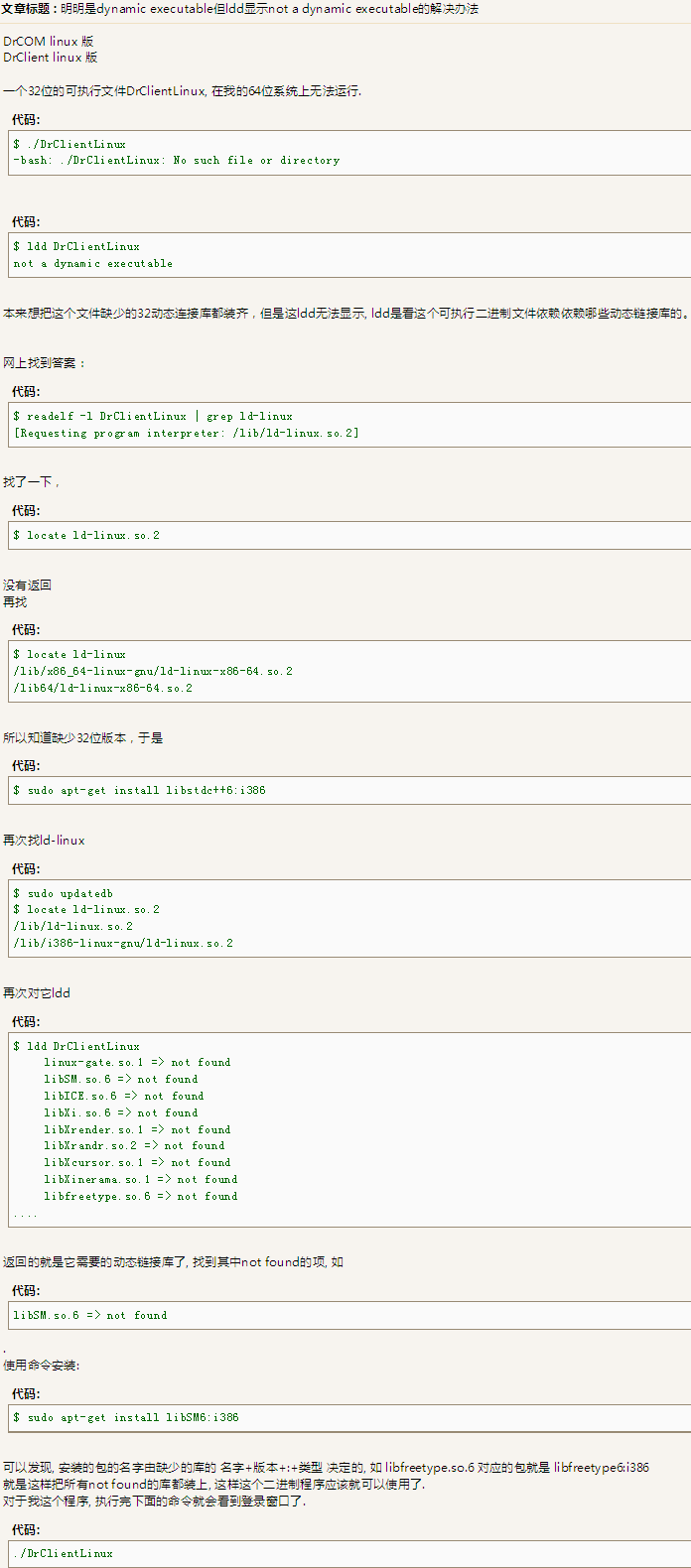Click the '$ ./DrClientLinux' command in the first code box
Viewport: 691px width, 1568px height.
pyautogui.click(x=69, y=144)
